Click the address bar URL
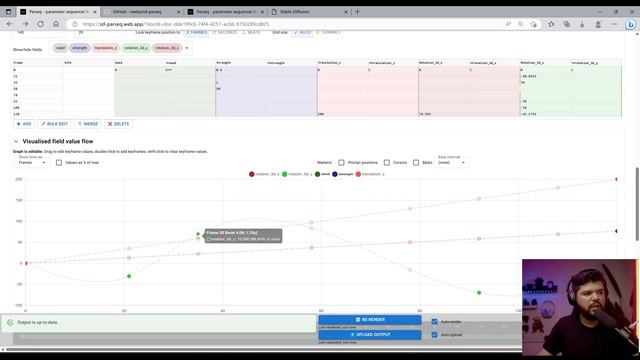The height and width of the screenshot is (360, 640). pyautogui.click(x=176, y=24)
